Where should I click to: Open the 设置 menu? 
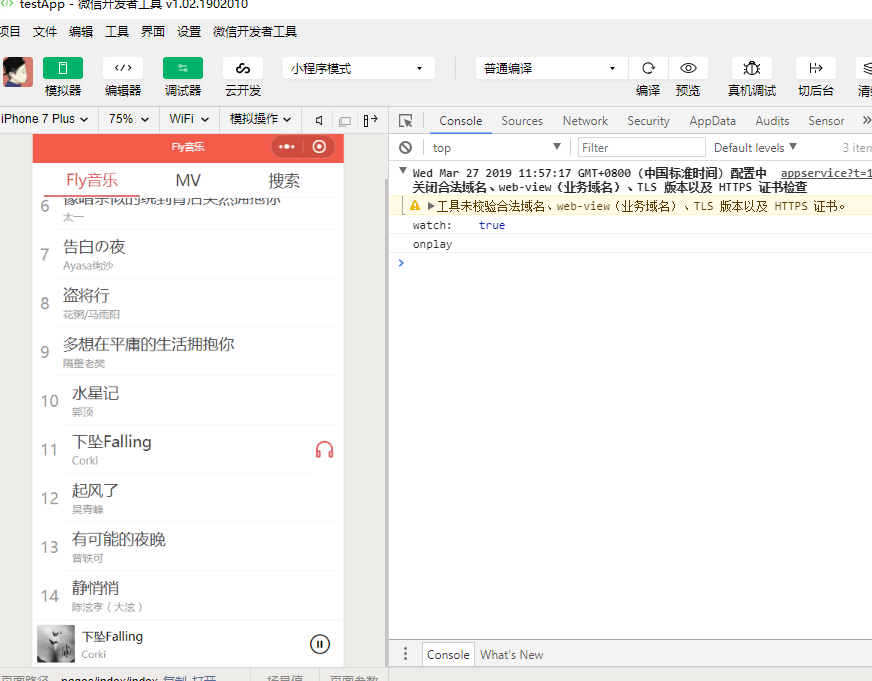[x=189, y=32]
